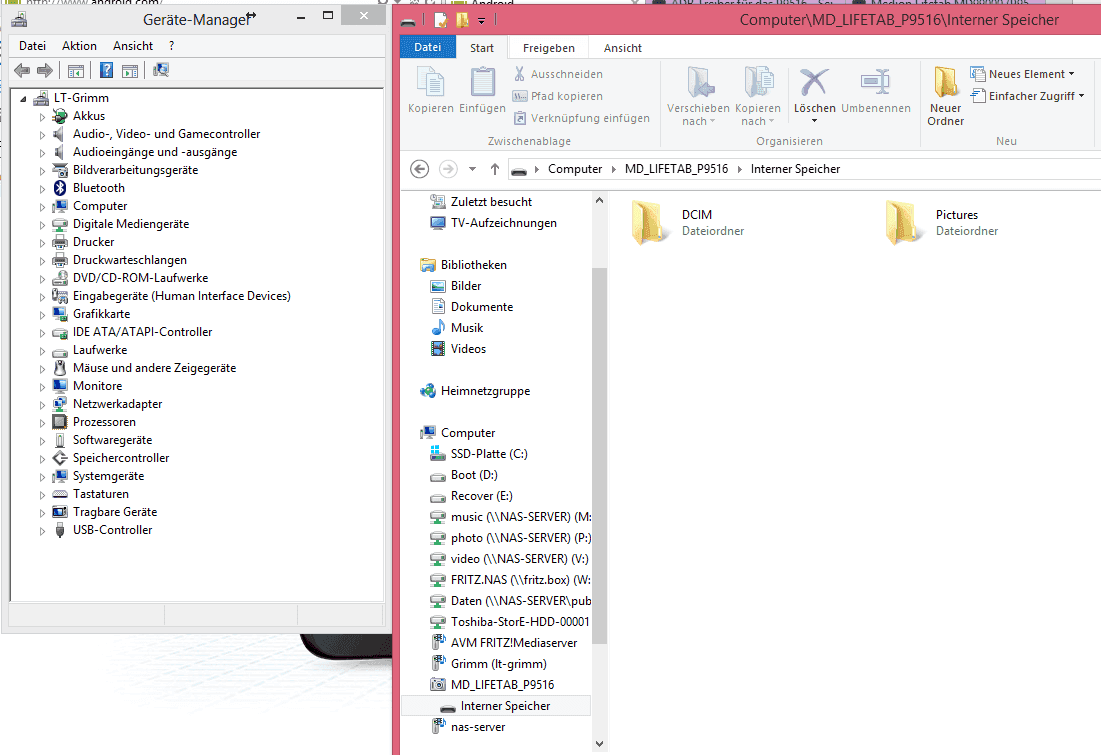Click the Explorer back navigation arrow
1101x755 pixels.
coord(419,169)
